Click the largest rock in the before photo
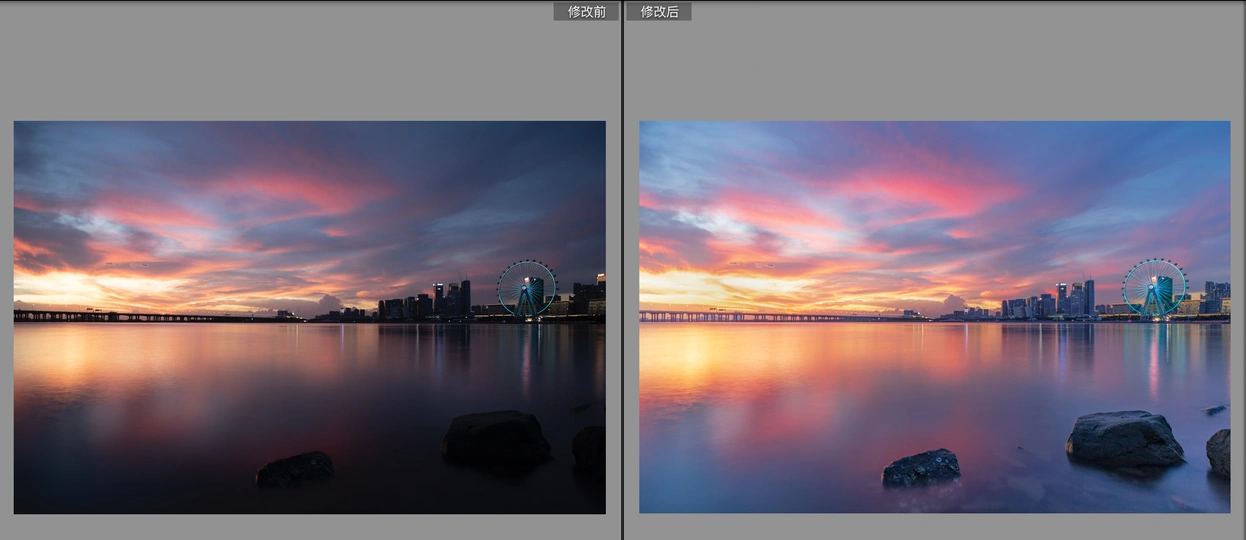 (x=496, y=437)
